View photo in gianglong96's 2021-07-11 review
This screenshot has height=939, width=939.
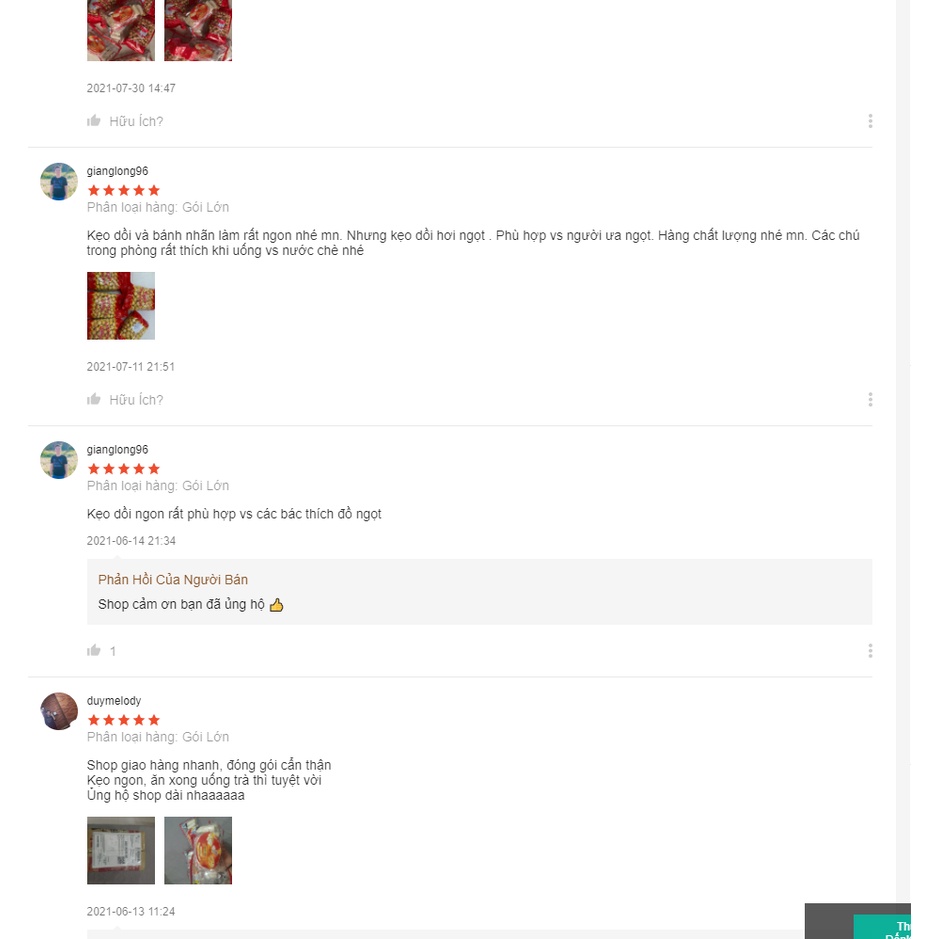click(121, 306)
